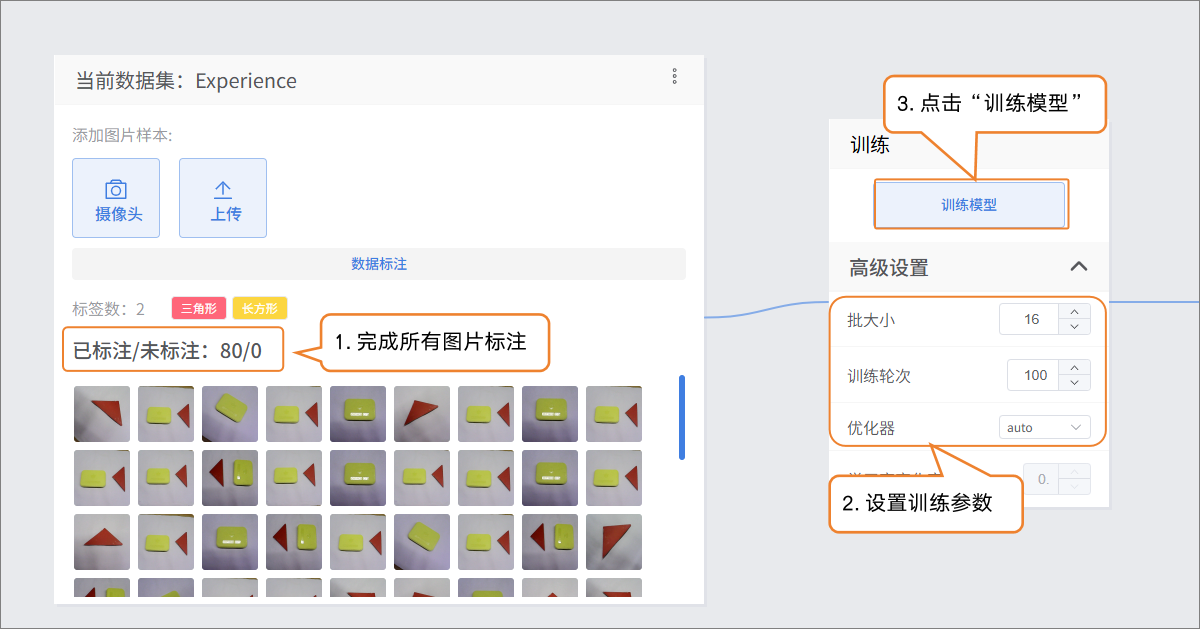Select the tilted yellow rectangle thumbnail in first row

tap(230, 414)
